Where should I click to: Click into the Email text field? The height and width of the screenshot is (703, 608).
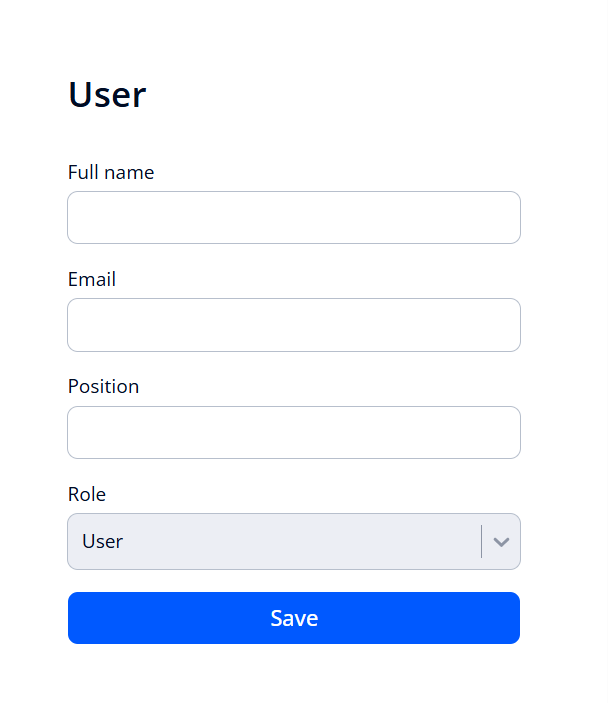tap(293, 325)
